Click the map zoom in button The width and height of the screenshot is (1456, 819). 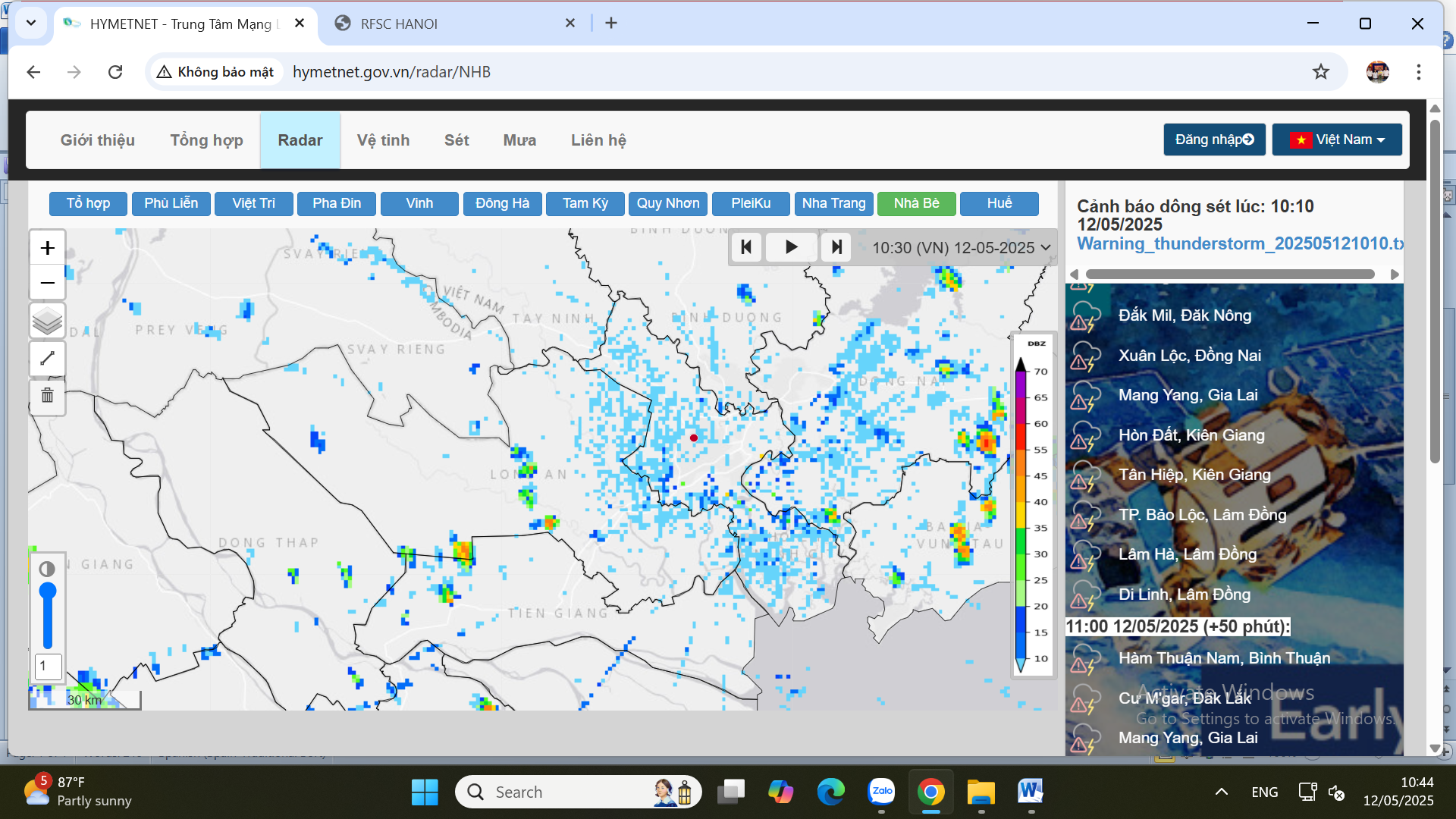click(x=47, y=248)
